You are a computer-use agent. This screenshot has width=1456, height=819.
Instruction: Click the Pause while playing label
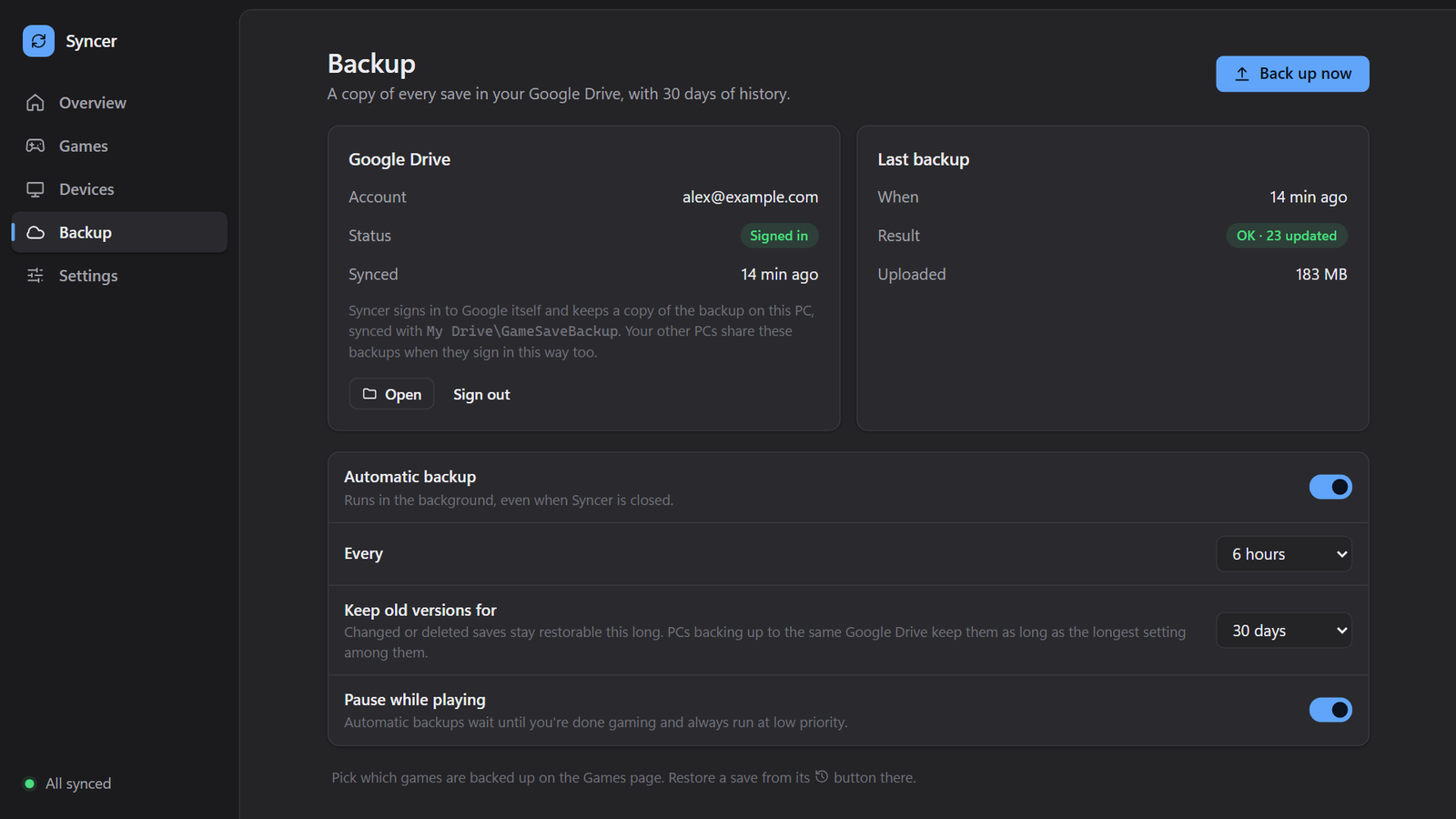coord(415,700)
